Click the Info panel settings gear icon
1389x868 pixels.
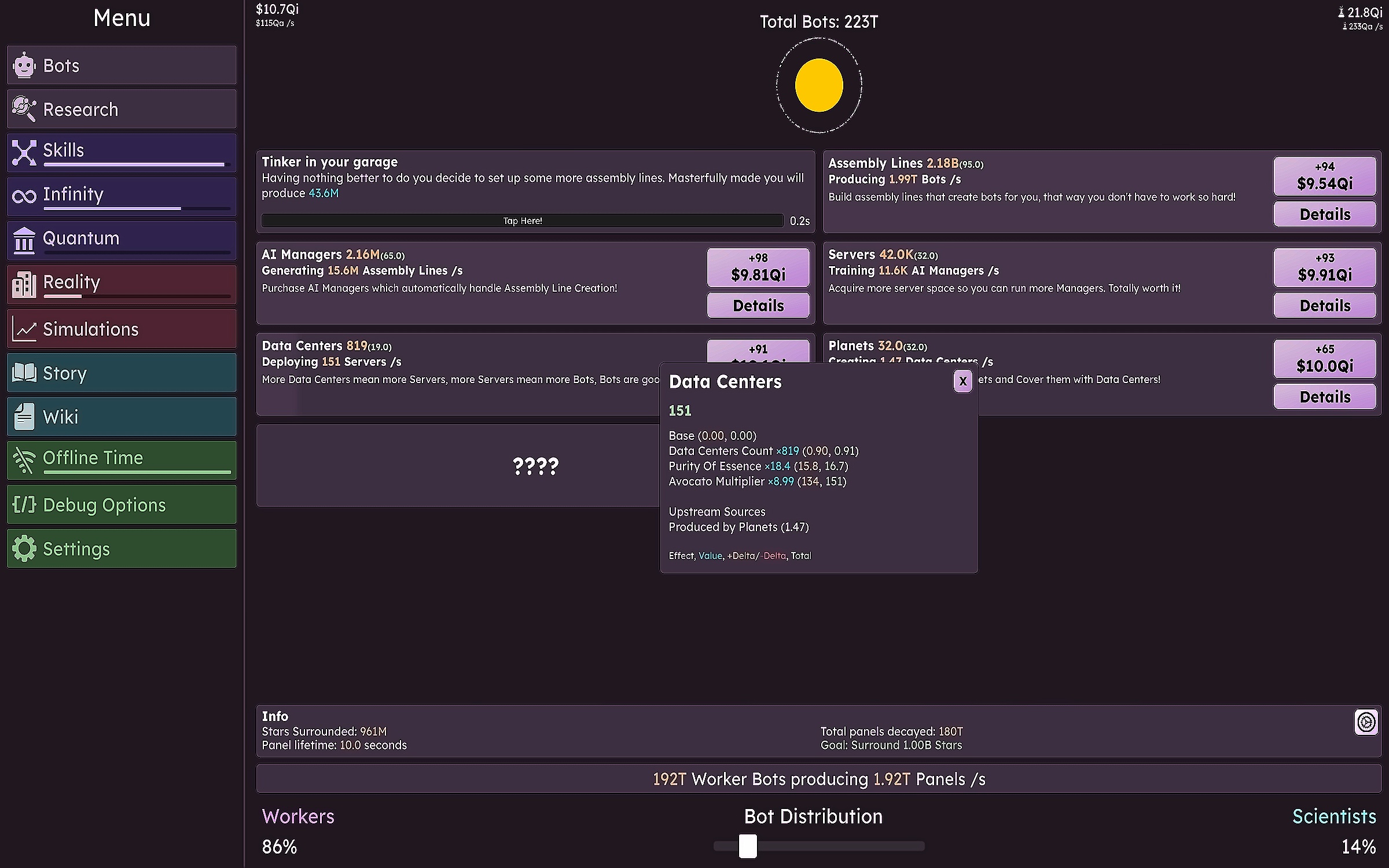(x=1366, y=722)
